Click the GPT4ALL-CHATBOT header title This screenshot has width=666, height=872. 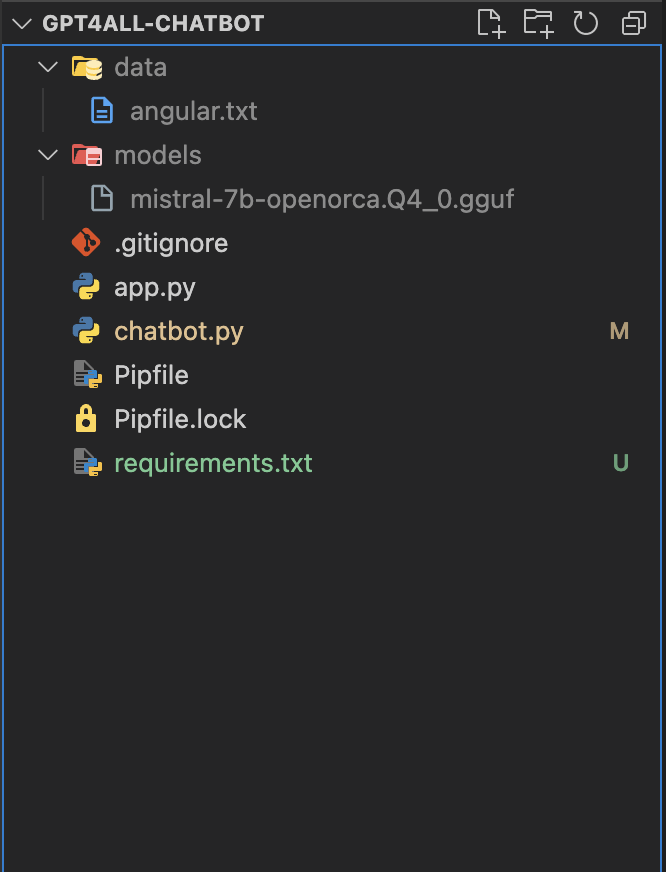(153, 23)
